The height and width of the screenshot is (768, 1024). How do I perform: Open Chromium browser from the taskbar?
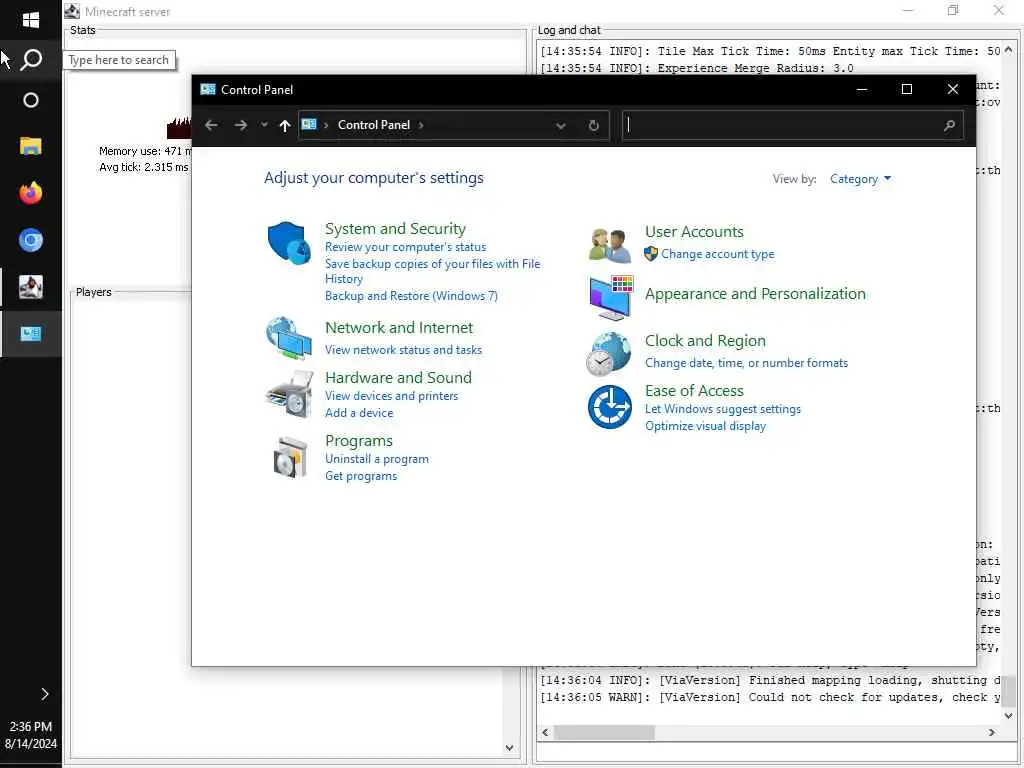click(x=31, y=240)
